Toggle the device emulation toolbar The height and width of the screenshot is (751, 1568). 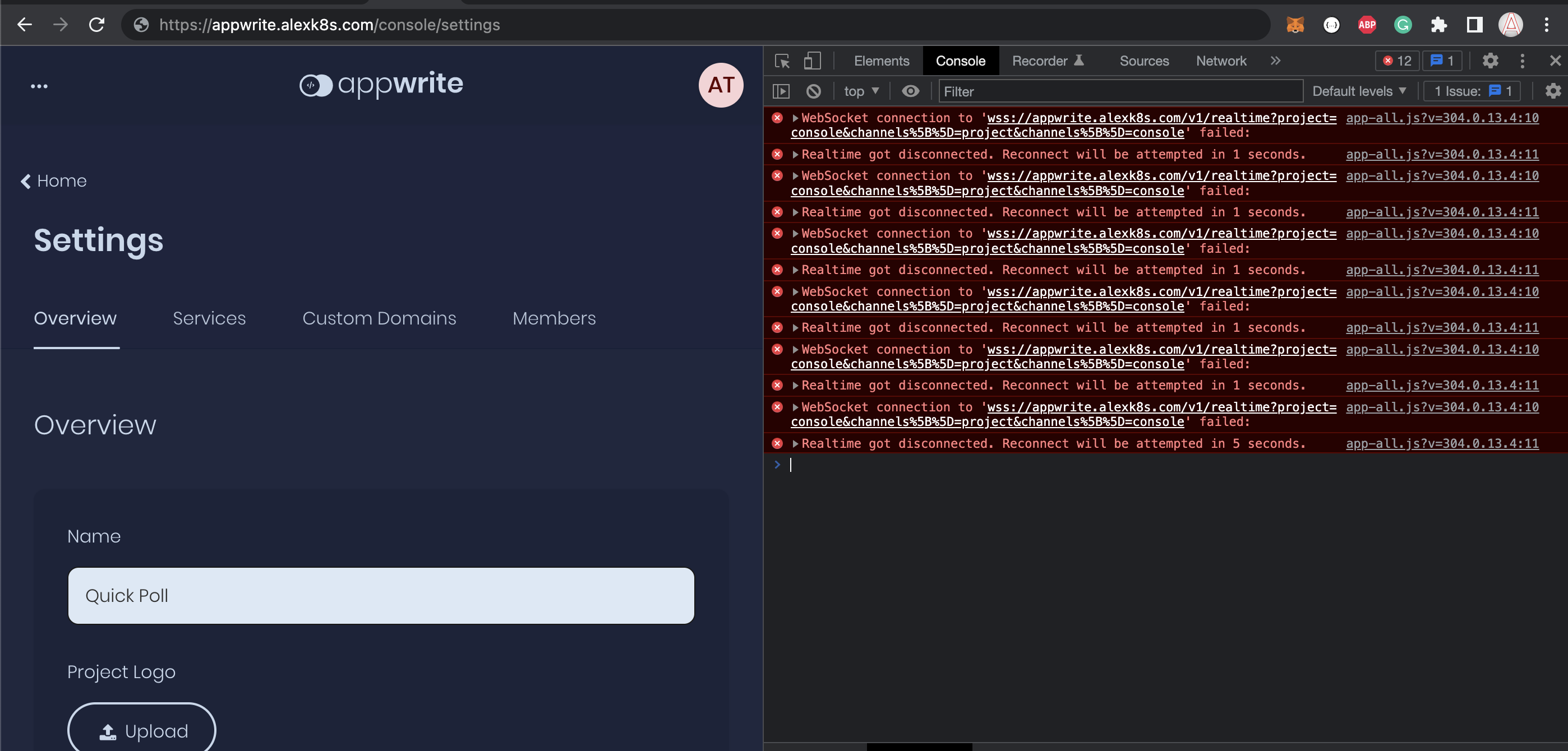(811, 61)
